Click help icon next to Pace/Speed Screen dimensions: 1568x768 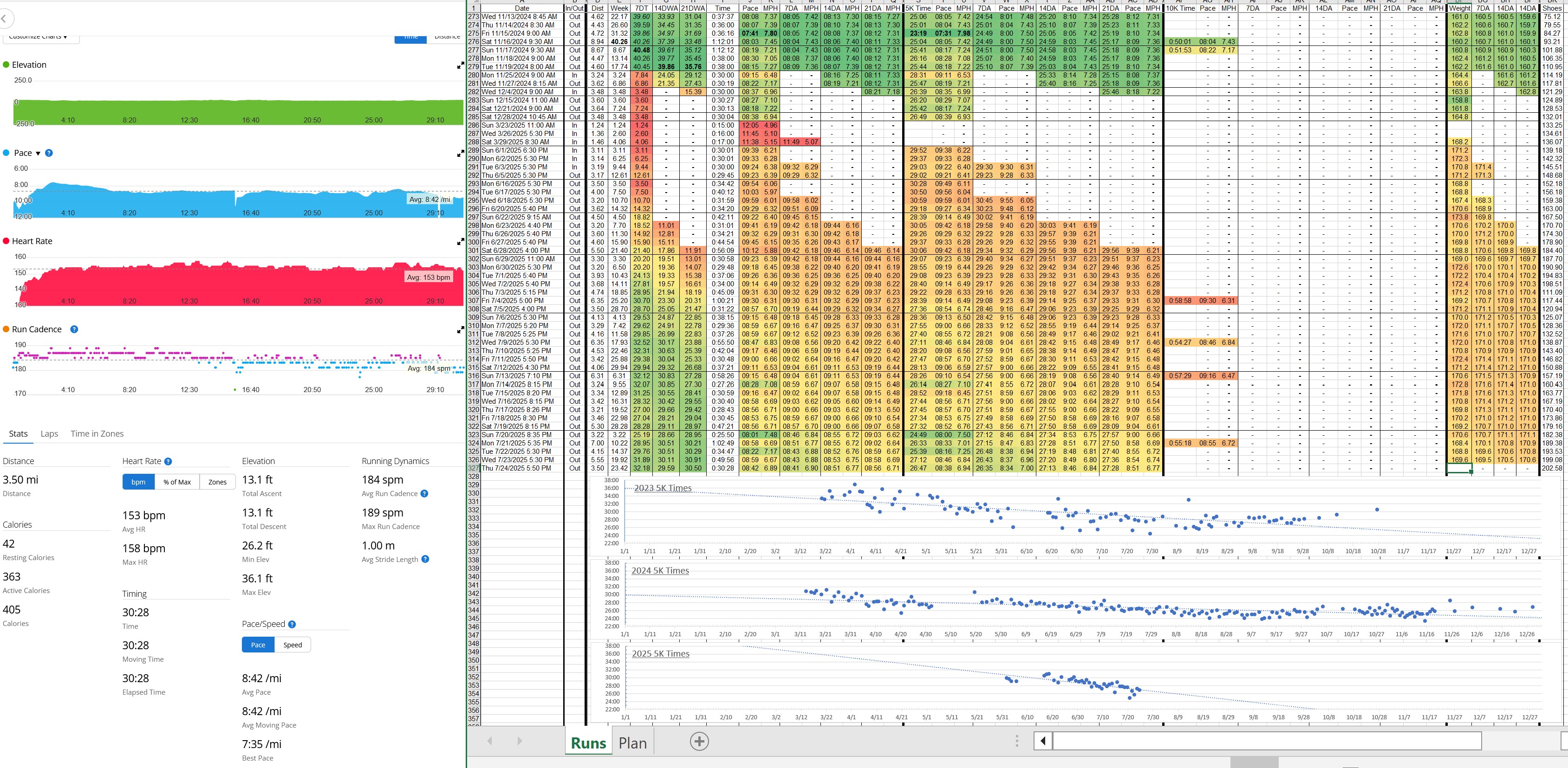coord(292,625)
